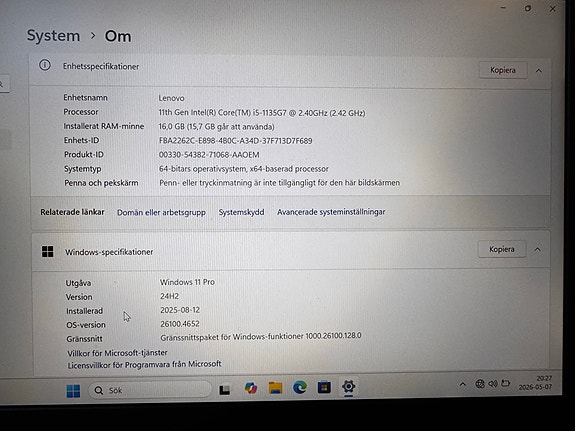Open Task View from the taskbar
The width and height of the screenshot is (575, 431).
pos(224,390)
